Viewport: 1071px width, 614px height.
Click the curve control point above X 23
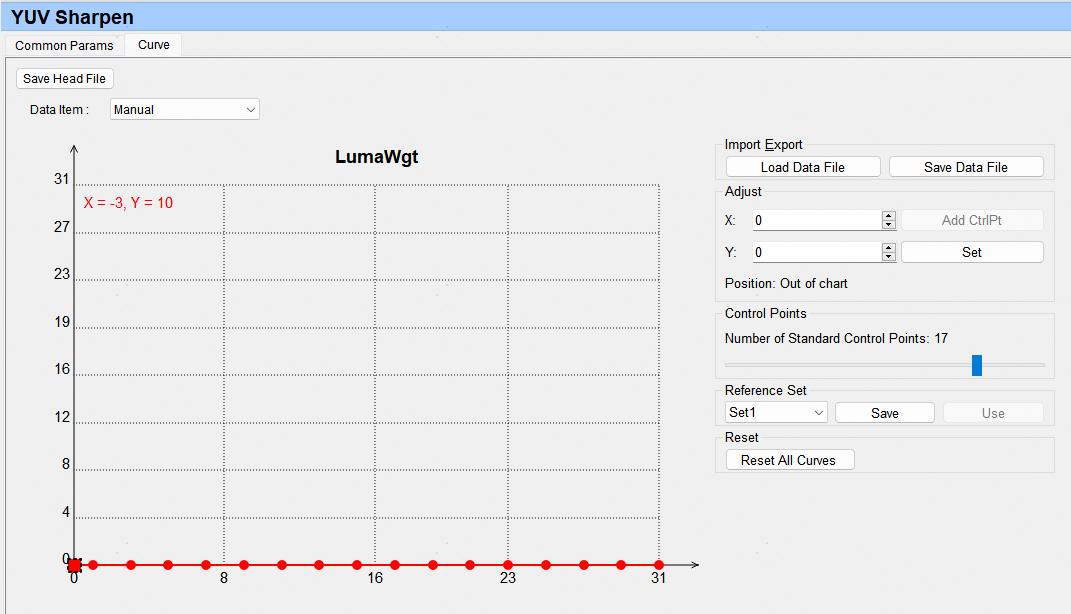pyautogui.click(x=508, y=565)
